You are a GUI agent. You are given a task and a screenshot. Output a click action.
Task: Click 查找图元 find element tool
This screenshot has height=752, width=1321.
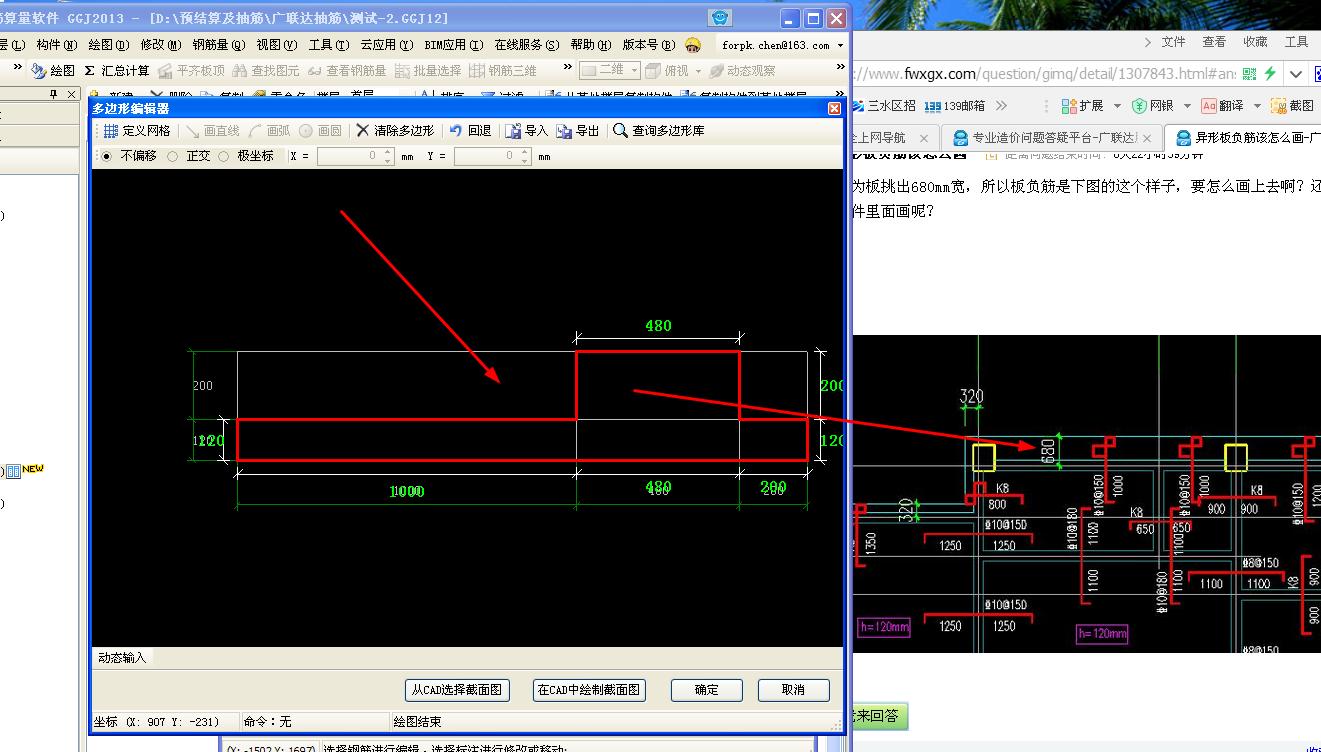[x=265, y=71]
